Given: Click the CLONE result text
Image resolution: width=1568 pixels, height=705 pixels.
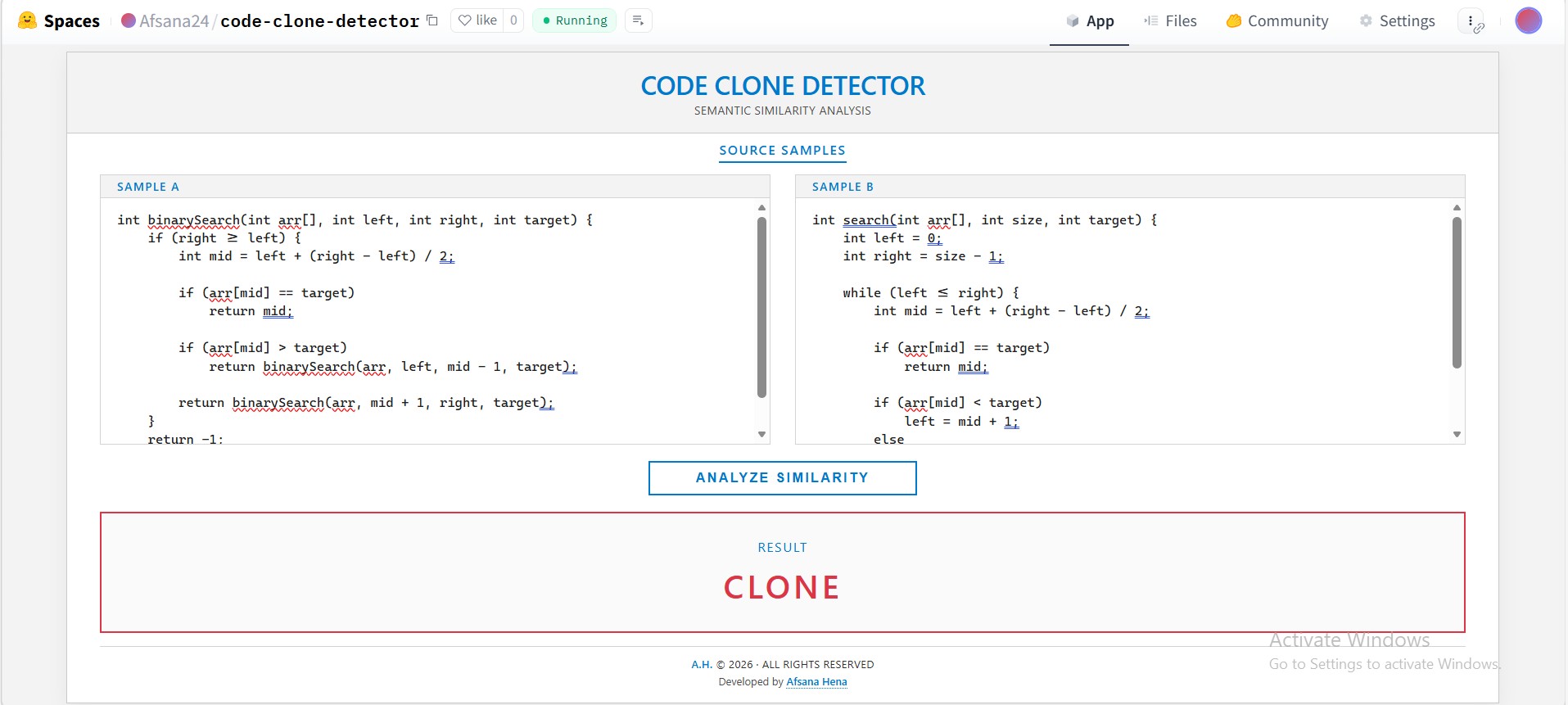Looking at the screenshot, I should [x=782, y=587].
